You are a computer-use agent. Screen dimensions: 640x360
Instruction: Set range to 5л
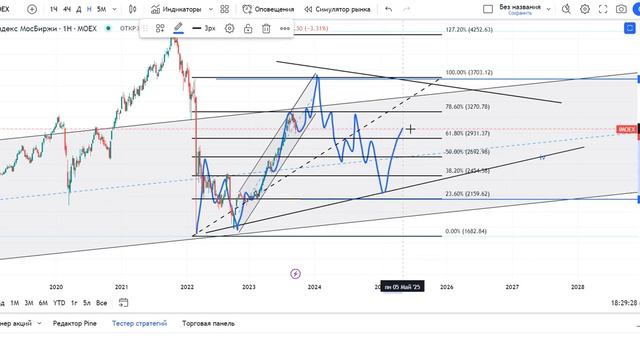87,303
